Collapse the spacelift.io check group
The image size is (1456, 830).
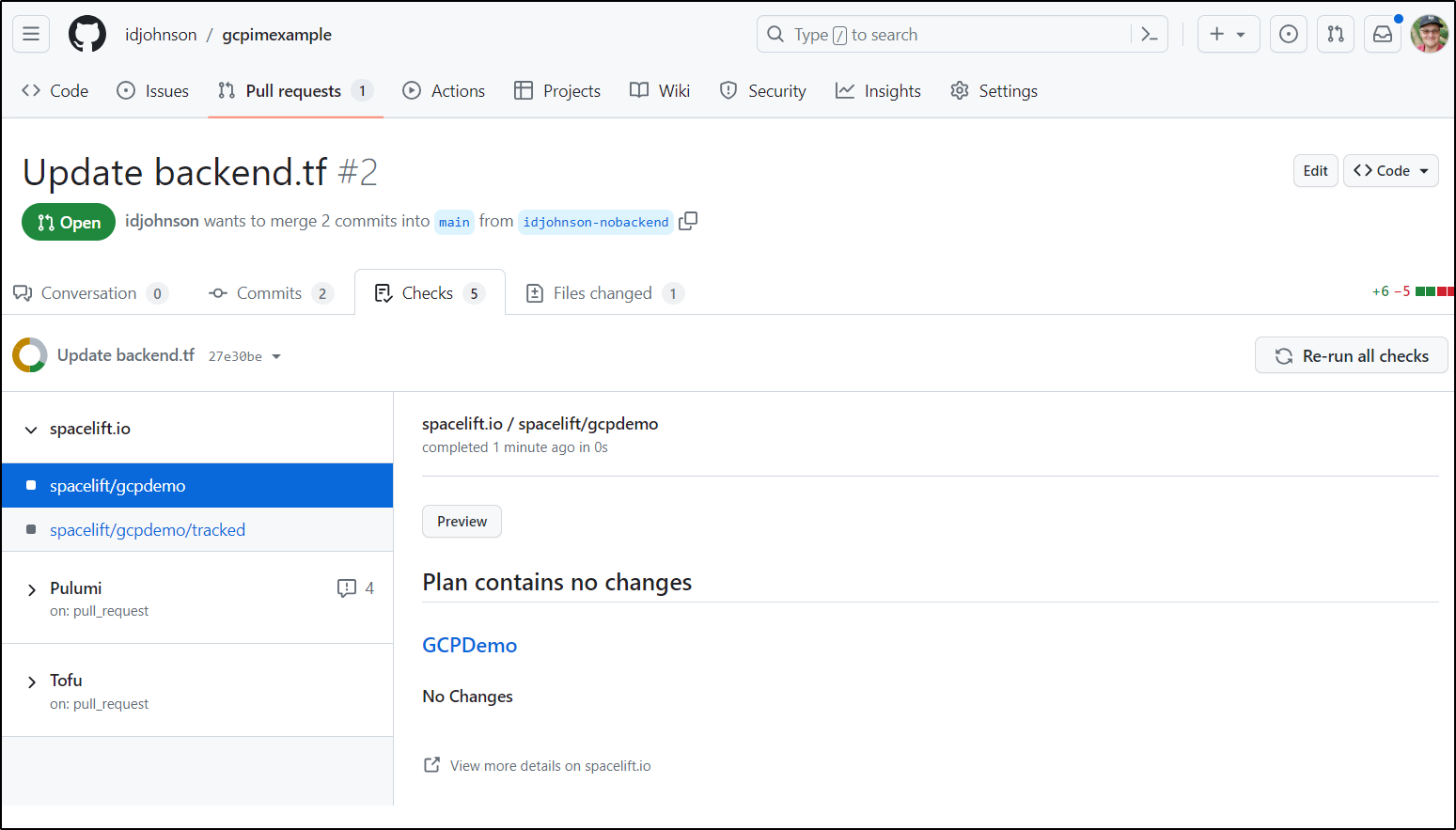[31, 430]
